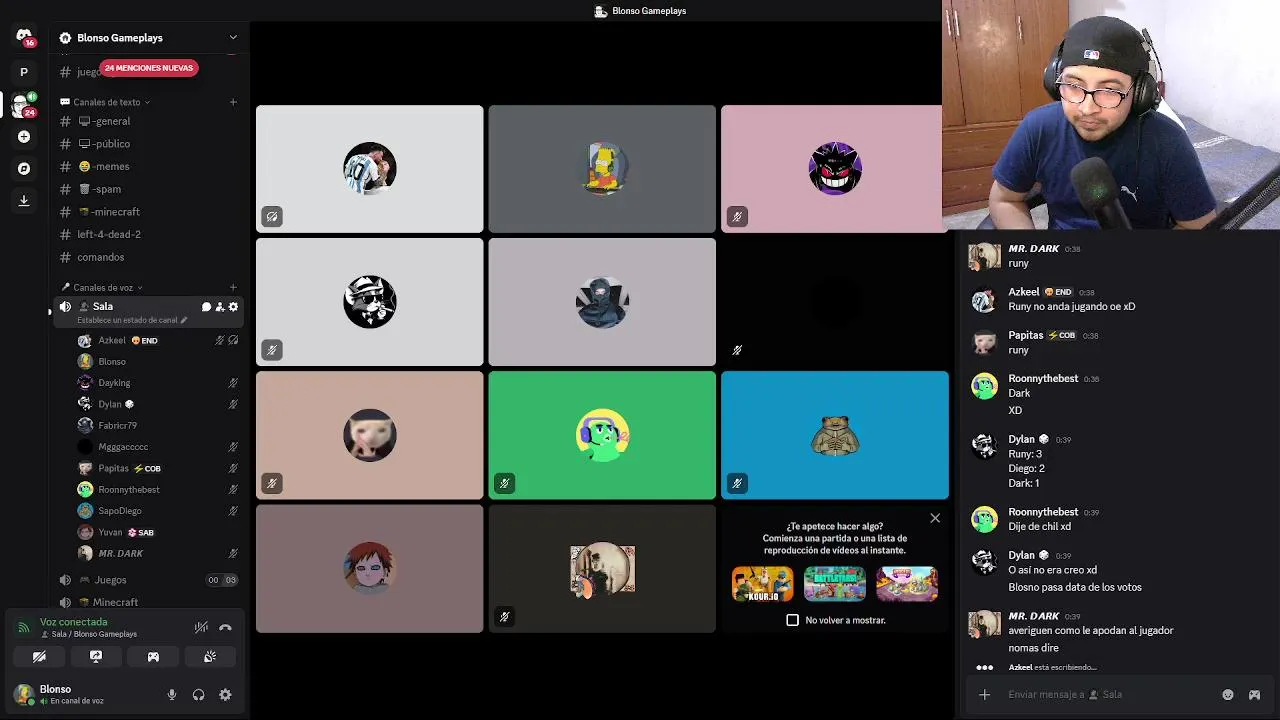Close the activity suggestion panel
1280x720 pixels.
click(x=935, y=518)
